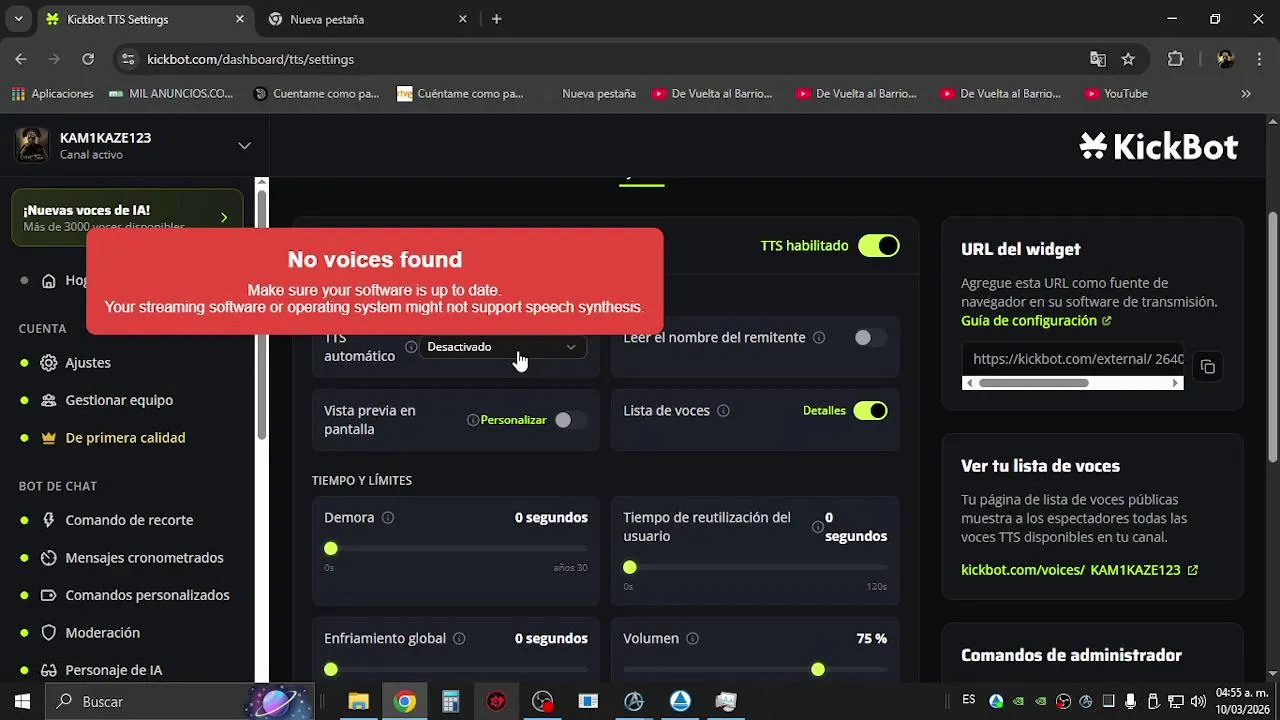The width and height of the screenshot is (1280, 720).
Task: Open Comandos personalizados icon
Action: (x=48, y=595)
